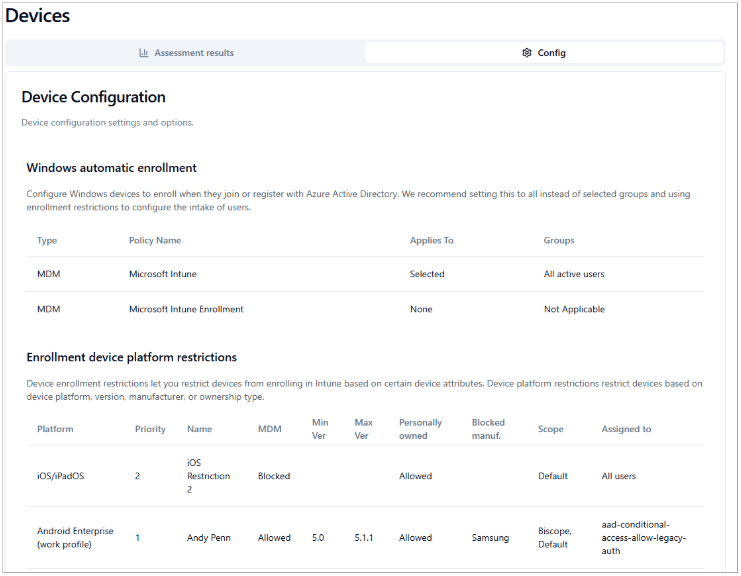Click Android Enterprise (work profile) platform
This screenshot has width=741, height=576.
click(75, 537)
